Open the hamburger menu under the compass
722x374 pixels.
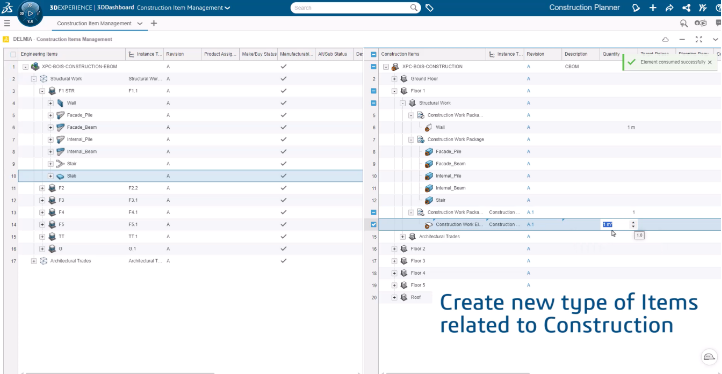7,23
